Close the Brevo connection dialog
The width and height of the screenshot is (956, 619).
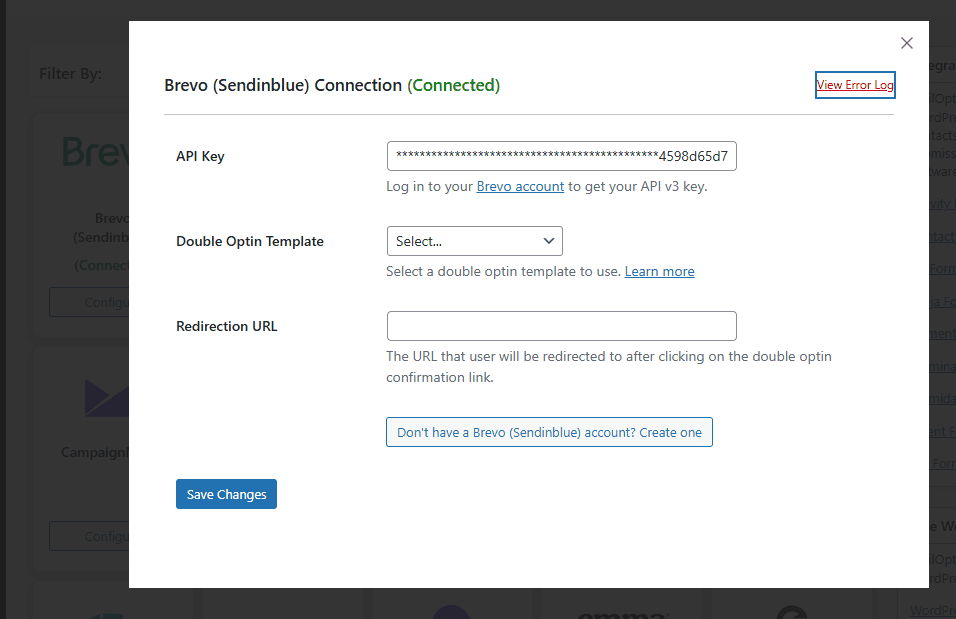pyautogui.click(x=907, y=43)
